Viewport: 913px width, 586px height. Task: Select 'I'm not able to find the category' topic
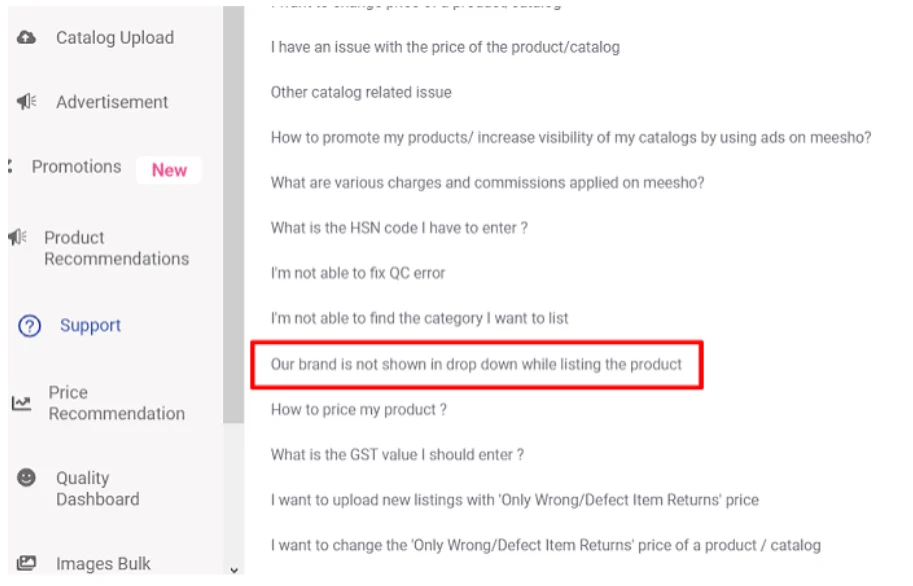tap(419, 319)
